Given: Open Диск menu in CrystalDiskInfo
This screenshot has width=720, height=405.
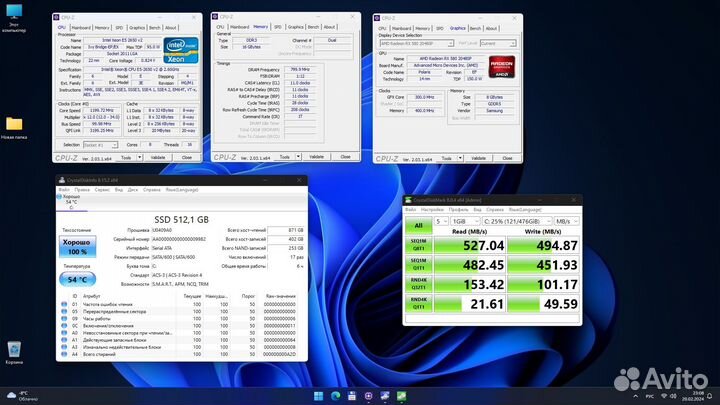Looking at the screenshot, I should click(133, 190).
